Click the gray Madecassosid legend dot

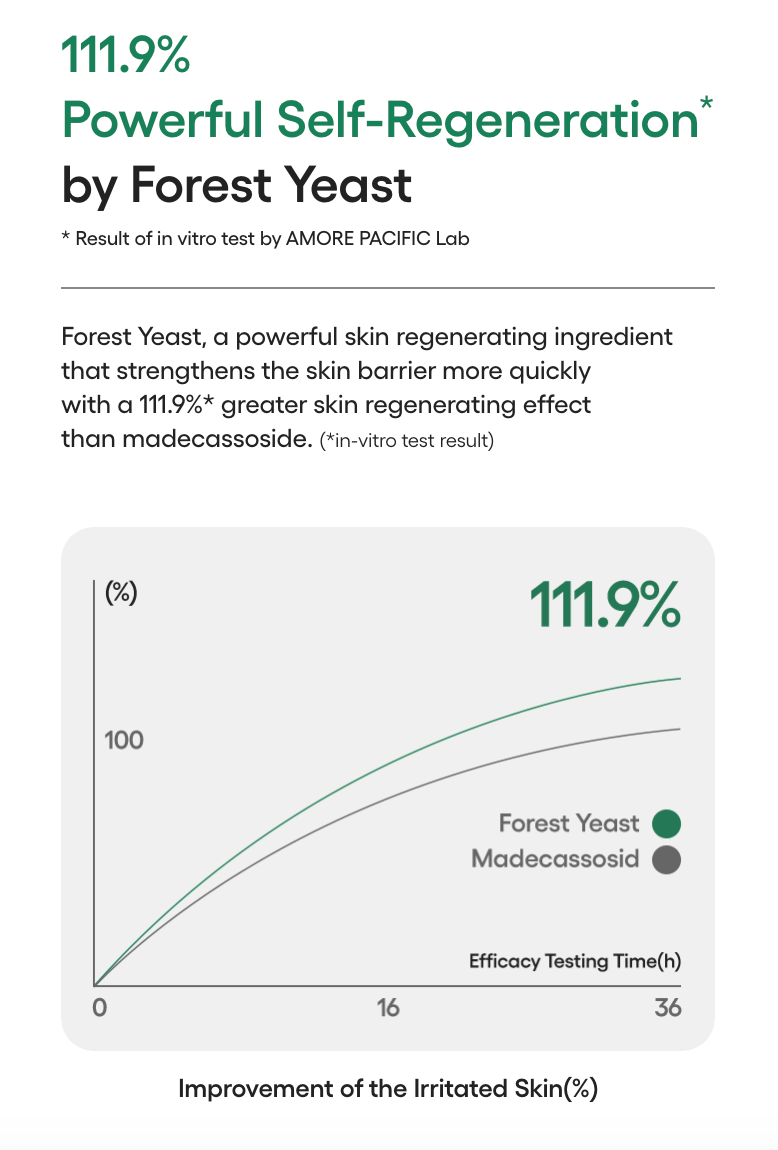click(666, 859)
